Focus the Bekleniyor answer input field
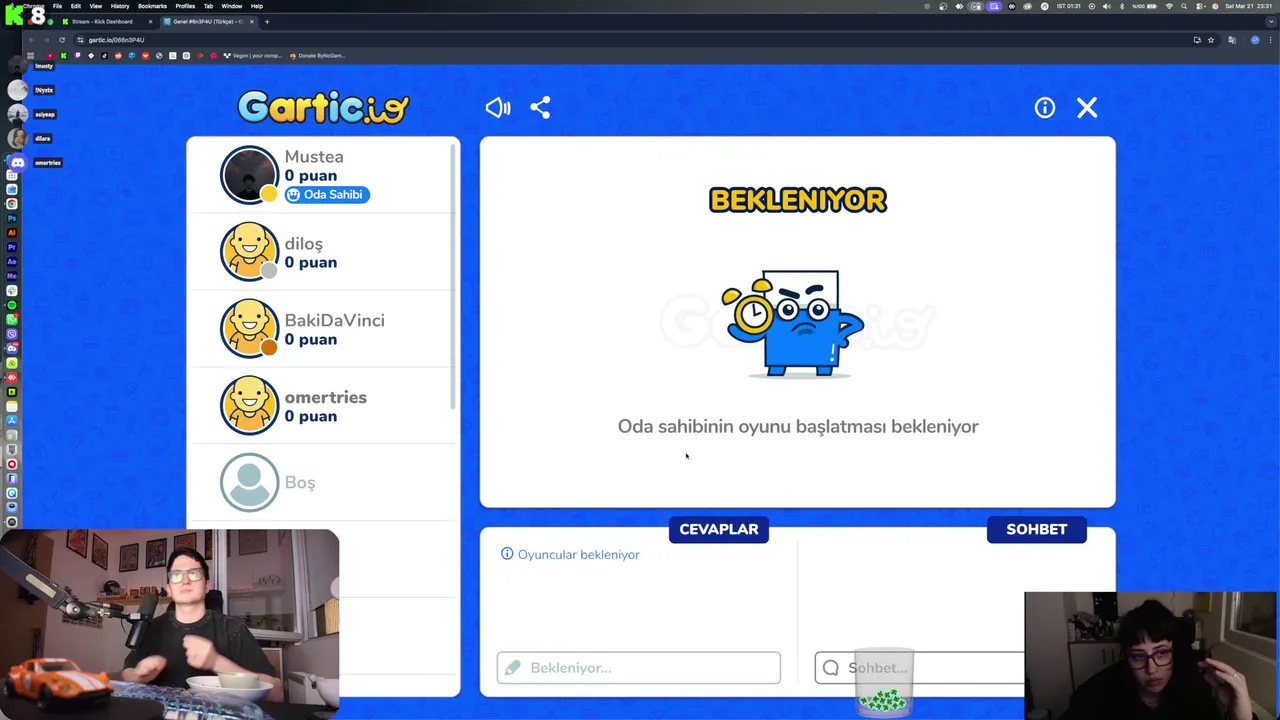Screen dimensions: 1280x720 pyautogui.click(x=638, y=668)
